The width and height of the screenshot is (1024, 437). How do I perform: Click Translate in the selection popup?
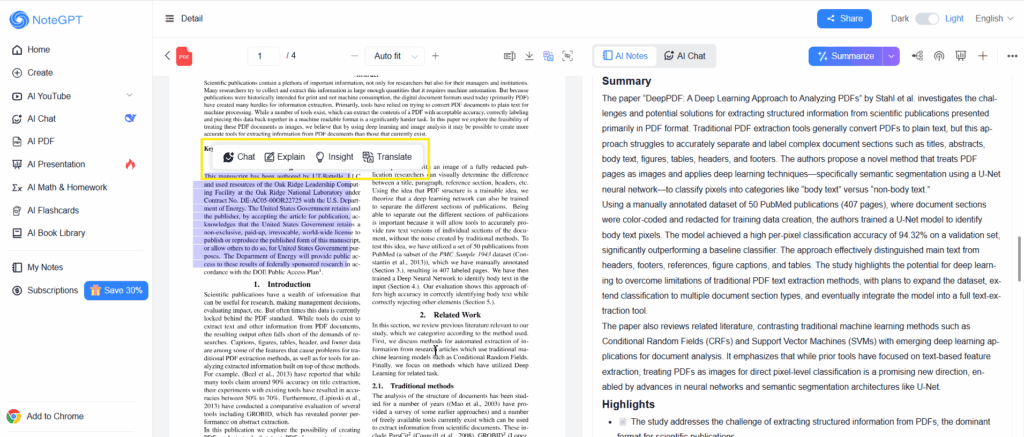(387, 157)
